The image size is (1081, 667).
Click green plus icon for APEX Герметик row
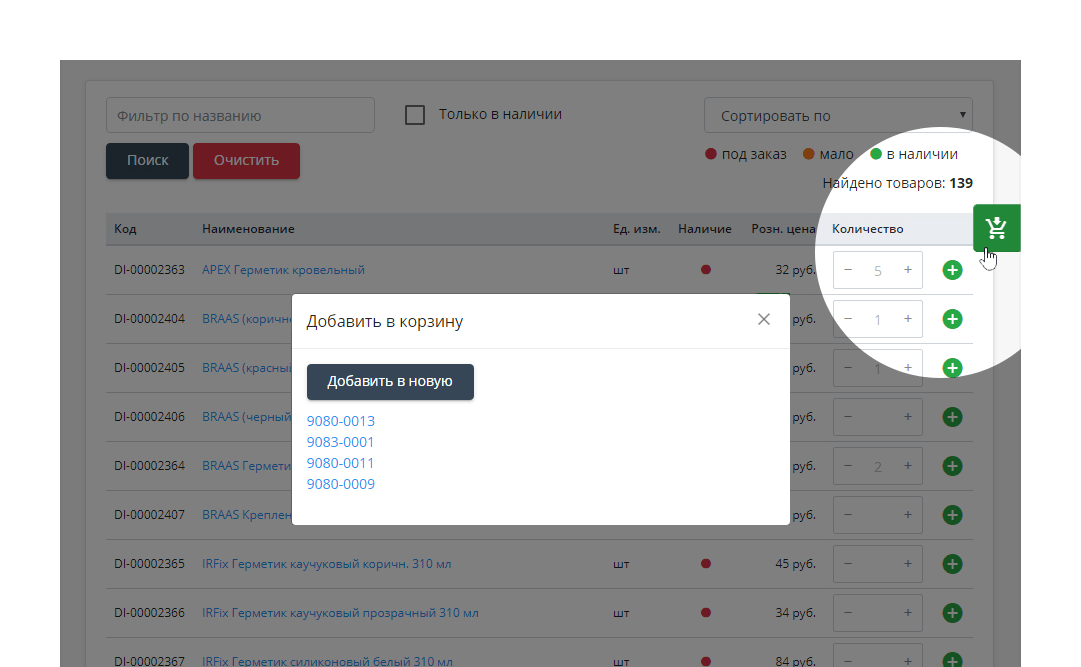952,270
